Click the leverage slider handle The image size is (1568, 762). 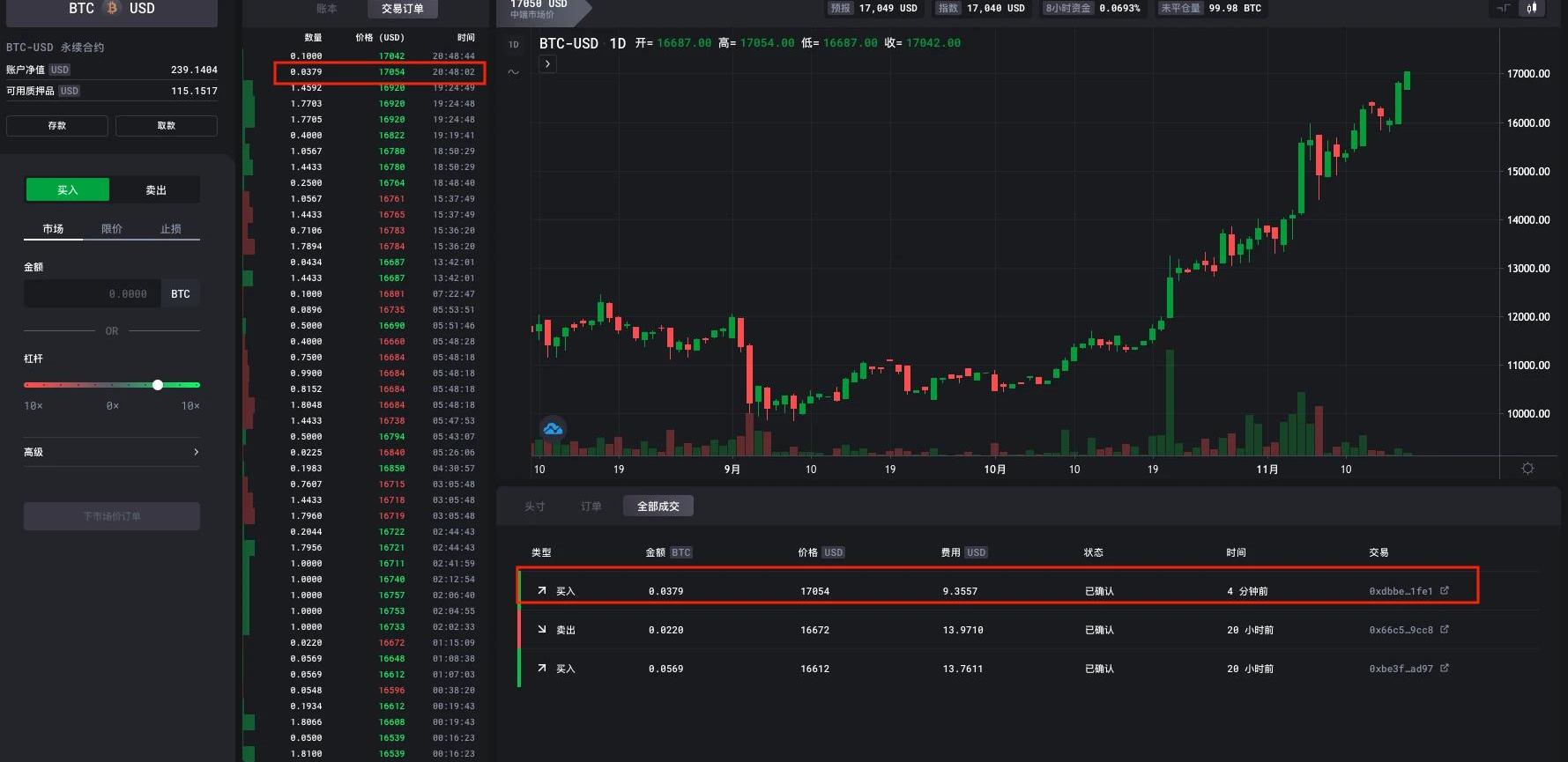click(x=158, y=385)
